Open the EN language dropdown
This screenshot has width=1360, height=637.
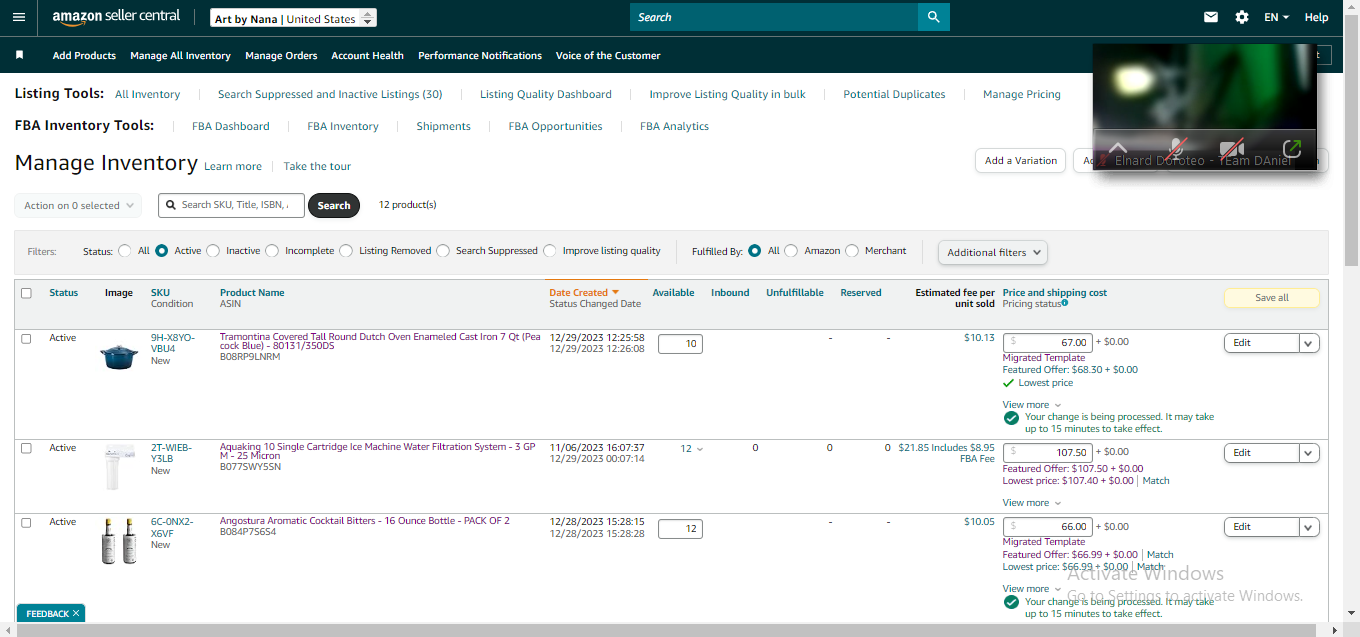1276,17
